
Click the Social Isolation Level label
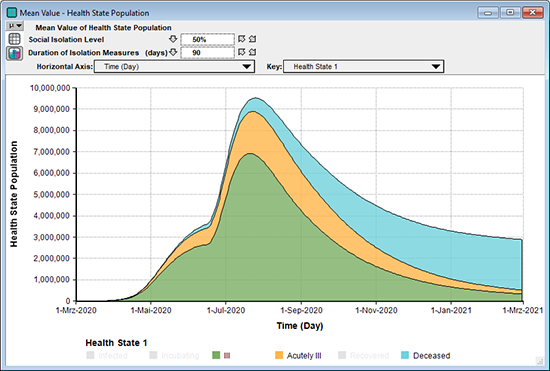(66, 40)
